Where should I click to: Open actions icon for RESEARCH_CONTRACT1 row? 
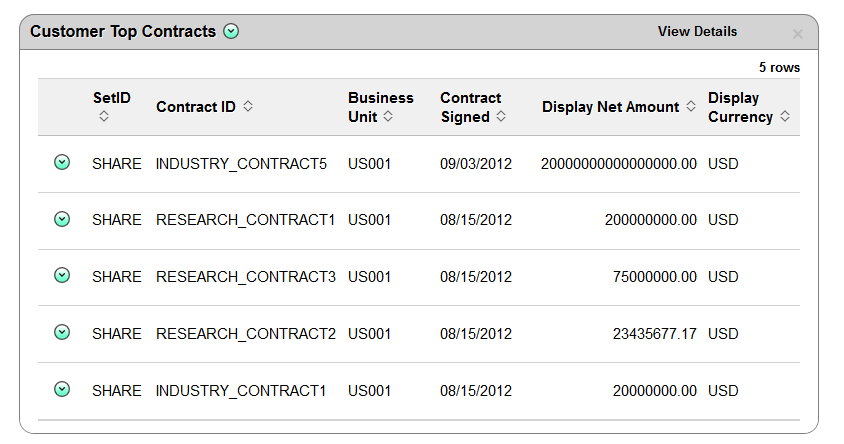[62, 219]
